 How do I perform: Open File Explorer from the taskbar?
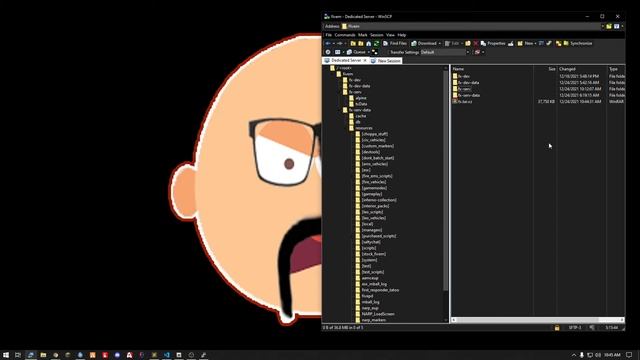[43, 355]
